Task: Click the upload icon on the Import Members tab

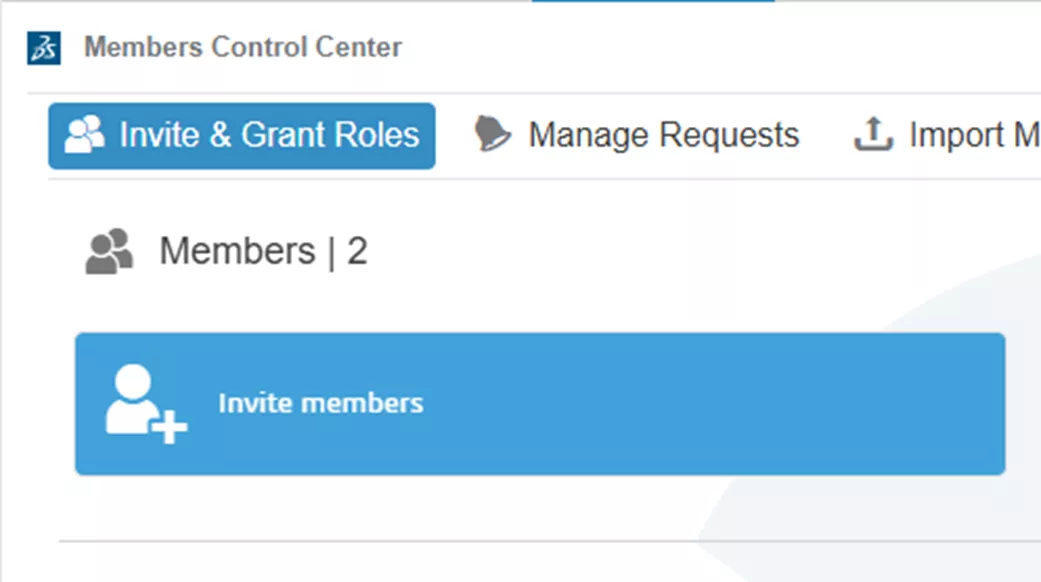Action: coord(871,134)
